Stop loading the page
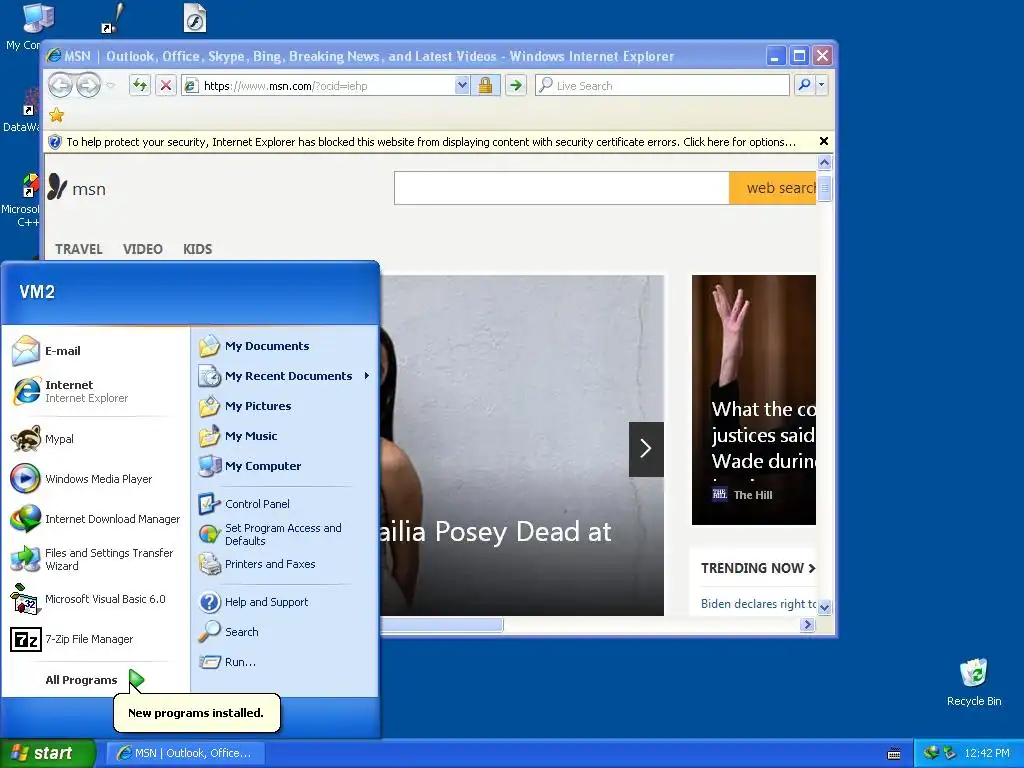 tap(166, 85)
